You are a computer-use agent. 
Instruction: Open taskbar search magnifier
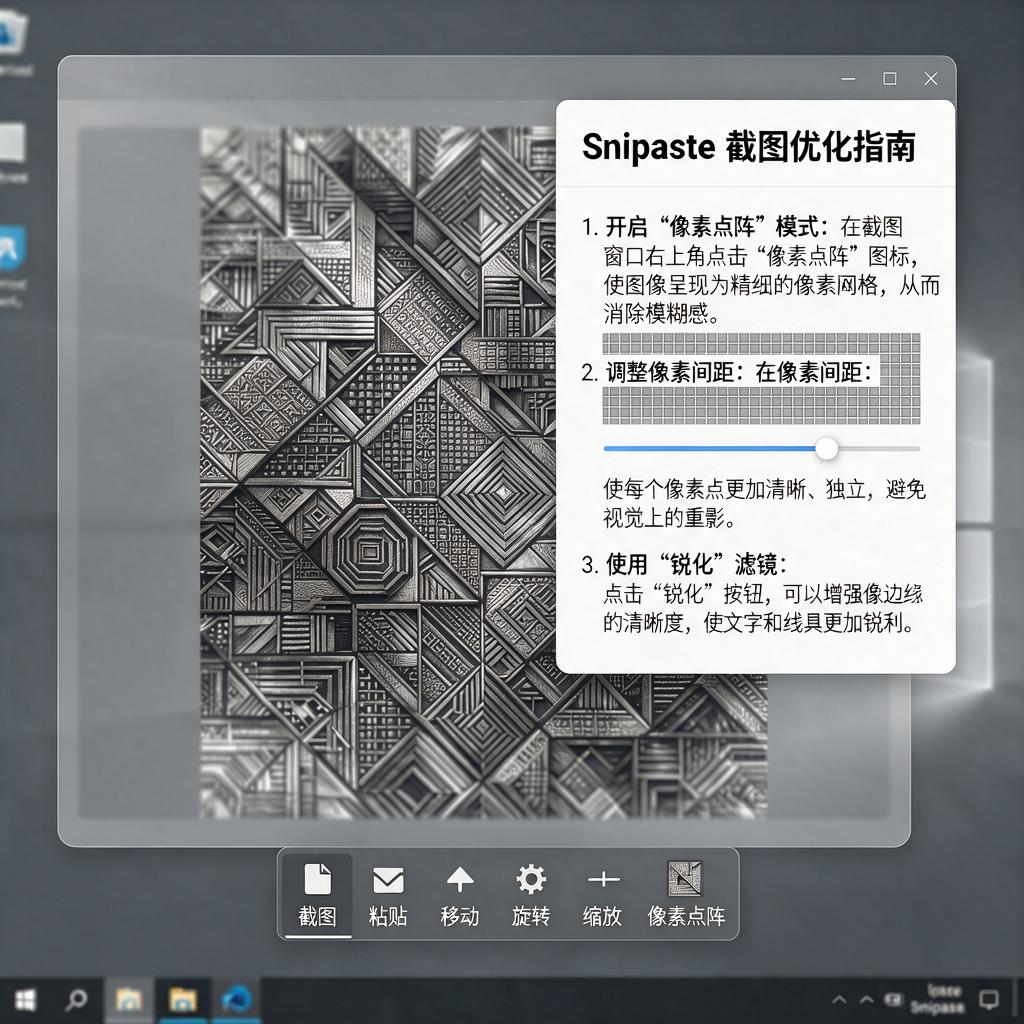tap(76, 1000)
